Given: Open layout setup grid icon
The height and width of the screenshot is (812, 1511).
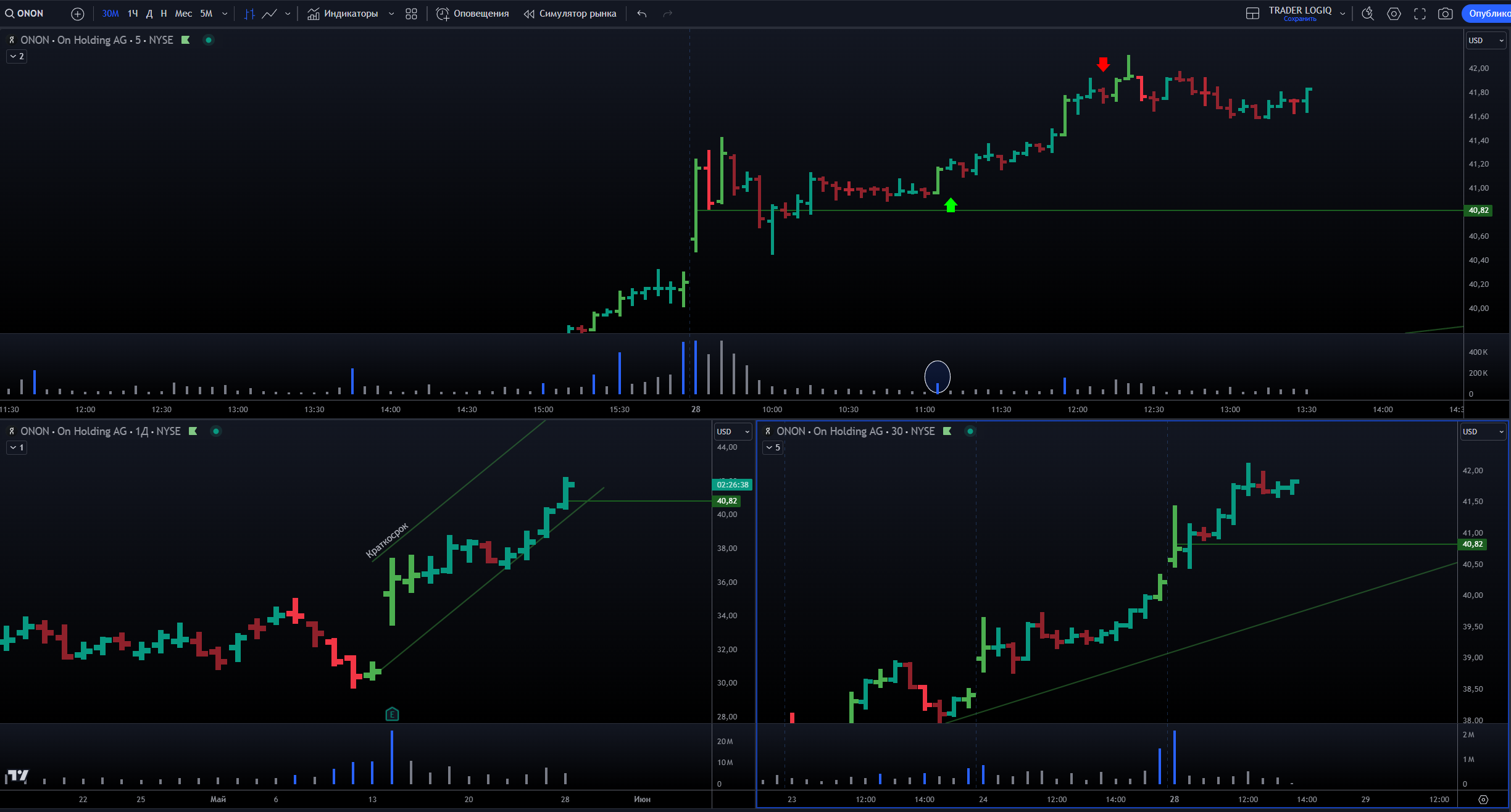Looking at the screenshot, I should point(1252,14).
